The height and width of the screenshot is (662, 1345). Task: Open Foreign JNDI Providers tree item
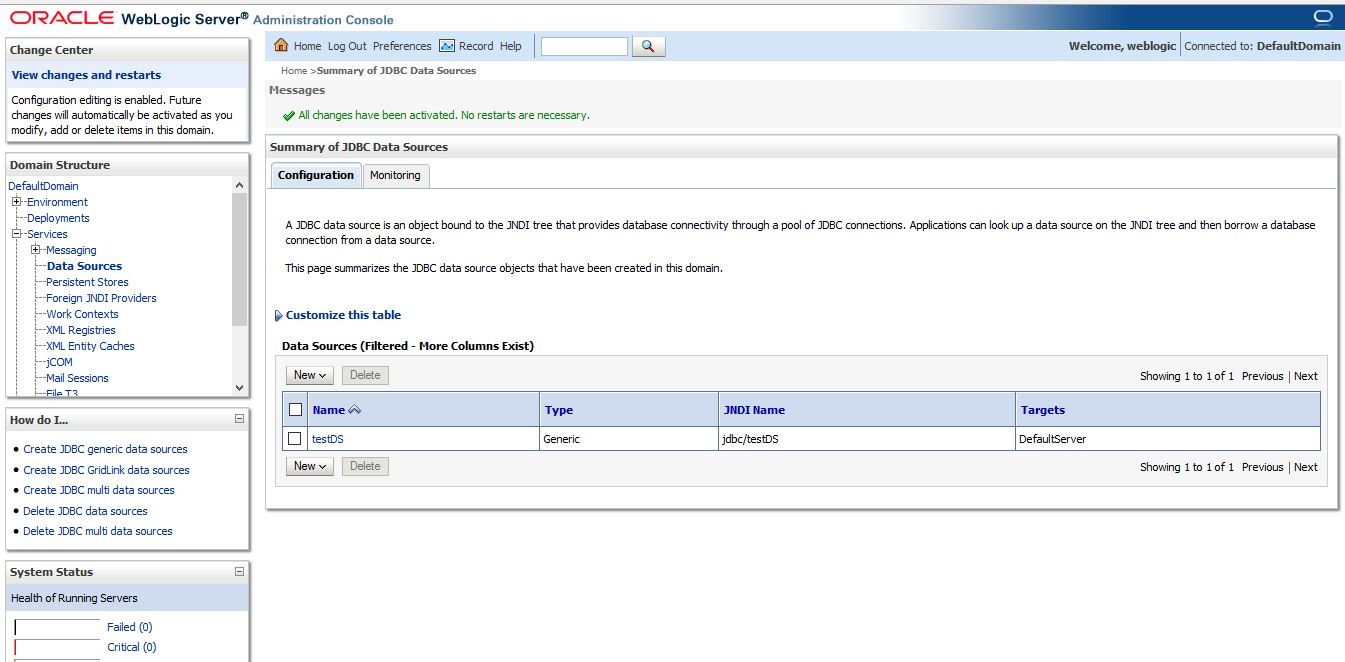coord(101,298)
